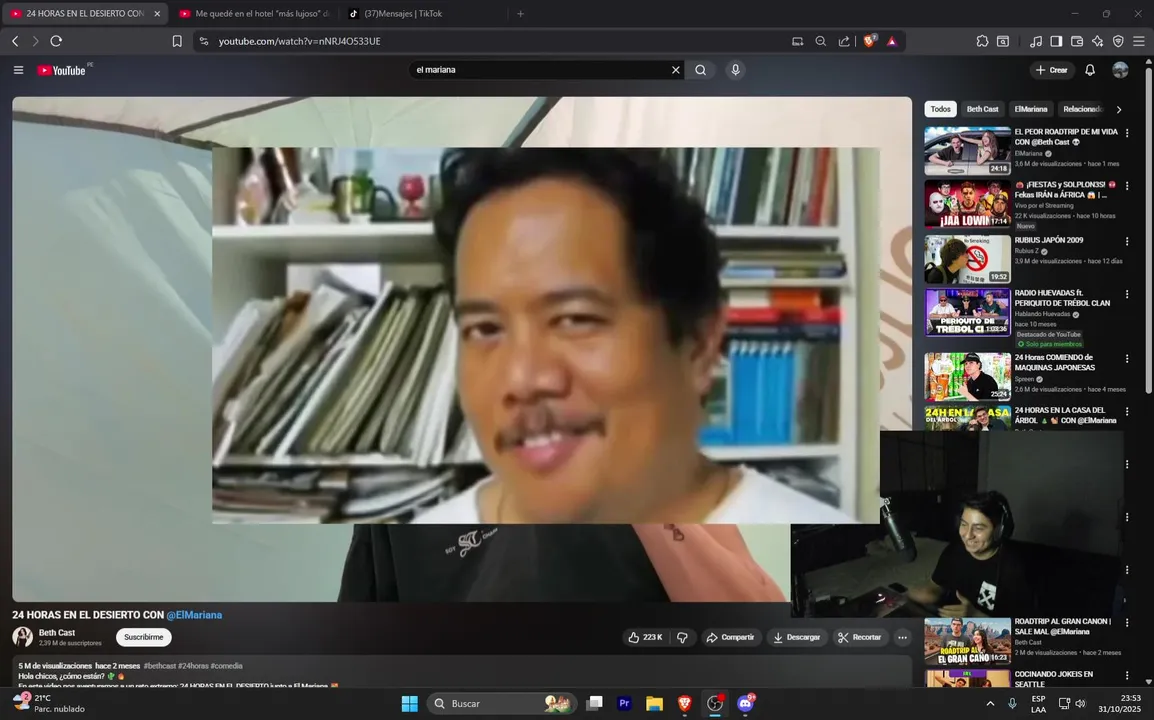This screenshot has width=1154, height=720.
Task: Click the taskbar Buscar search box
Action: [x=503, y=704]
